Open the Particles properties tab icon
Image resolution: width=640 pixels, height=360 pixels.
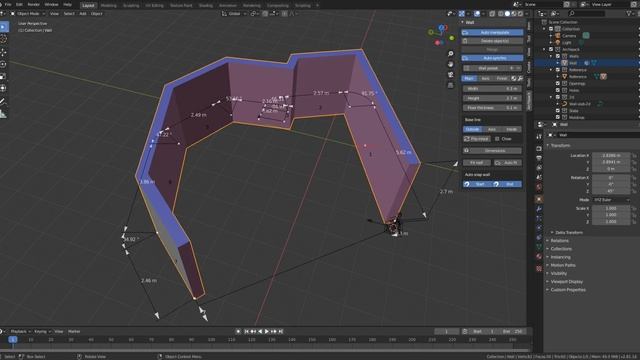click(x=539, y=219)
